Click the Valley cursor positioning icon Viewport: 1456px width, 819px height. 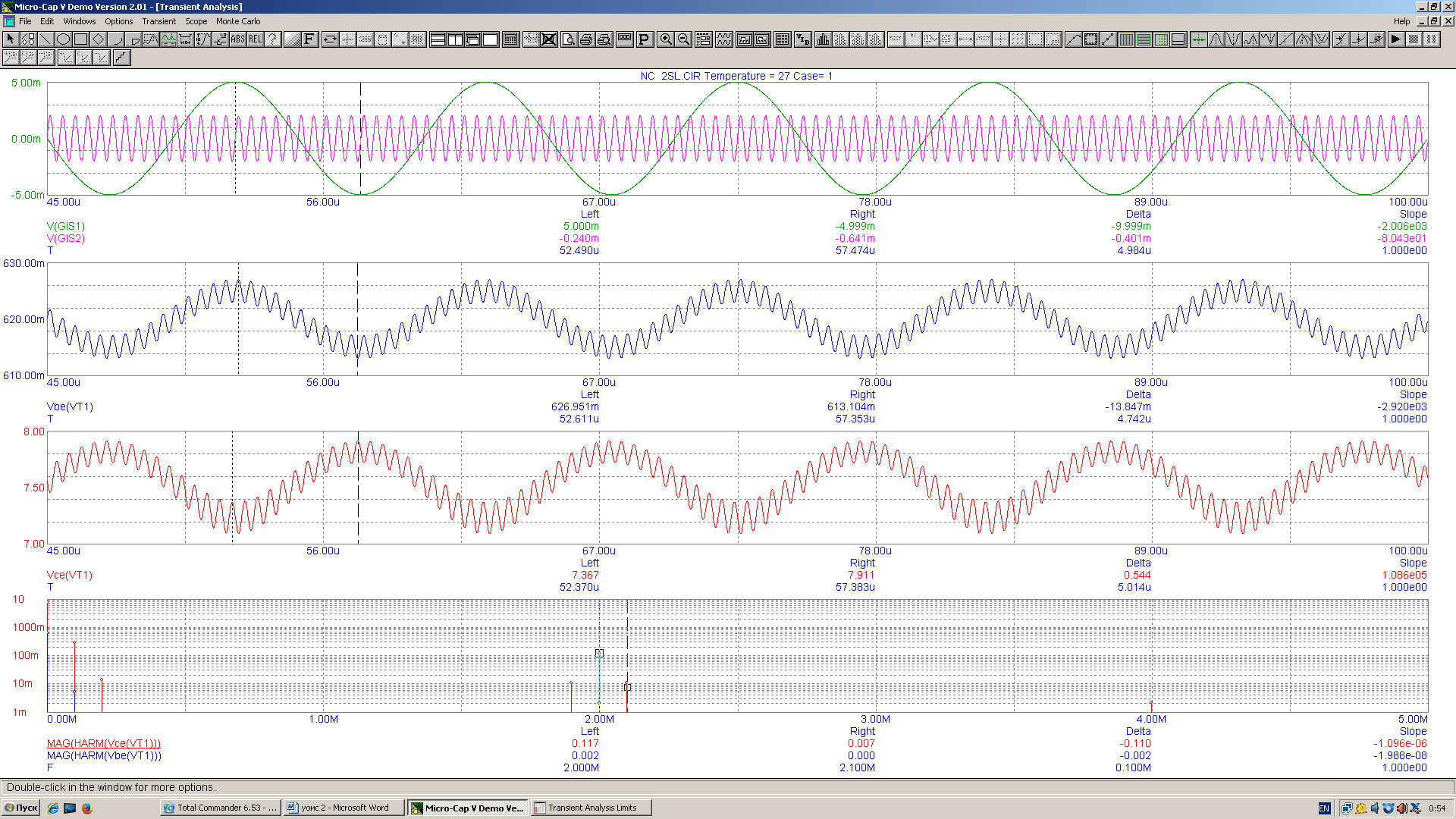(x=1233, y=39)
